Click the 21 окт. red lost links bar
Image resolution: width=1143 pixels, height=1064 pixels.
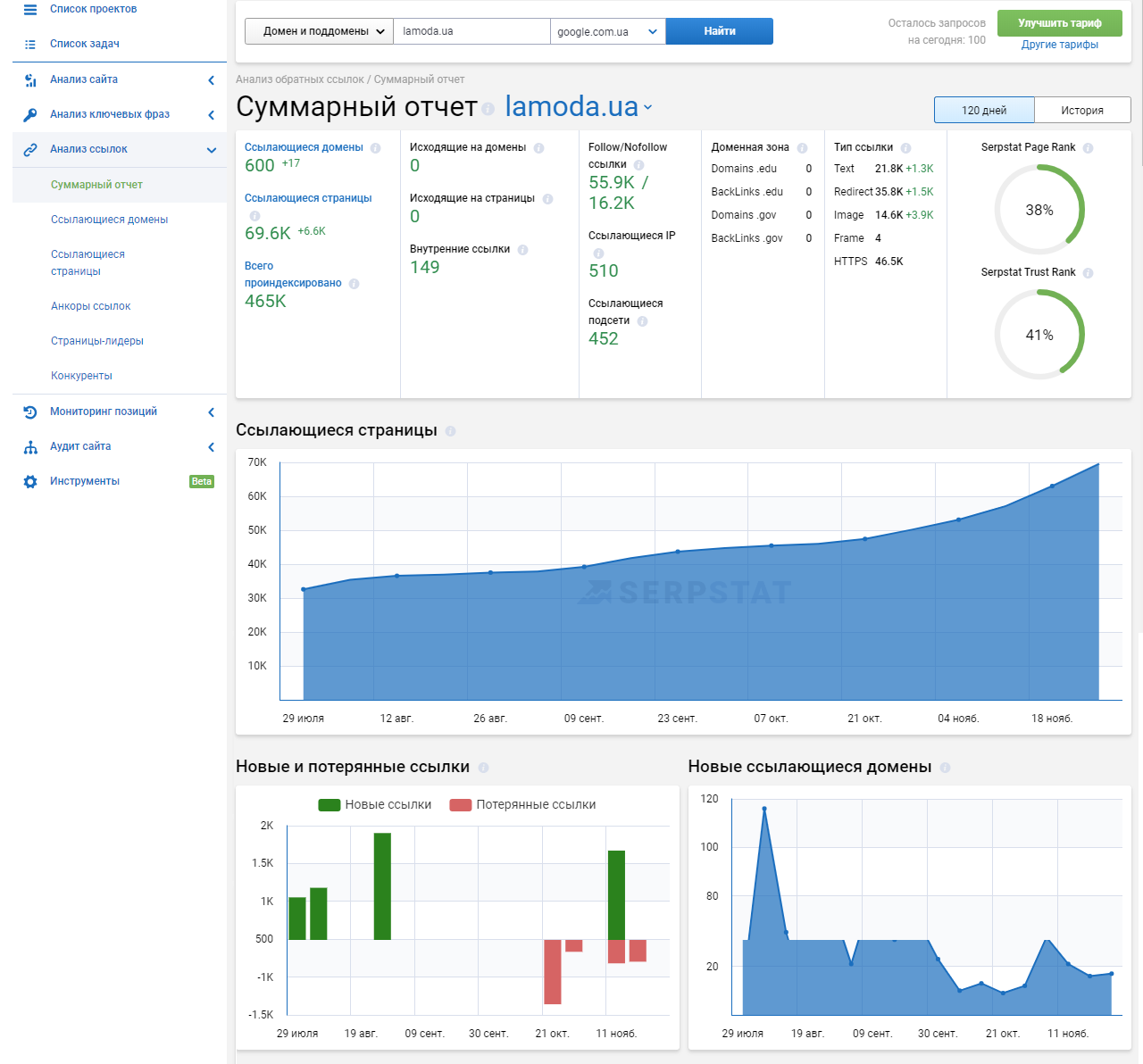[553, 972]
